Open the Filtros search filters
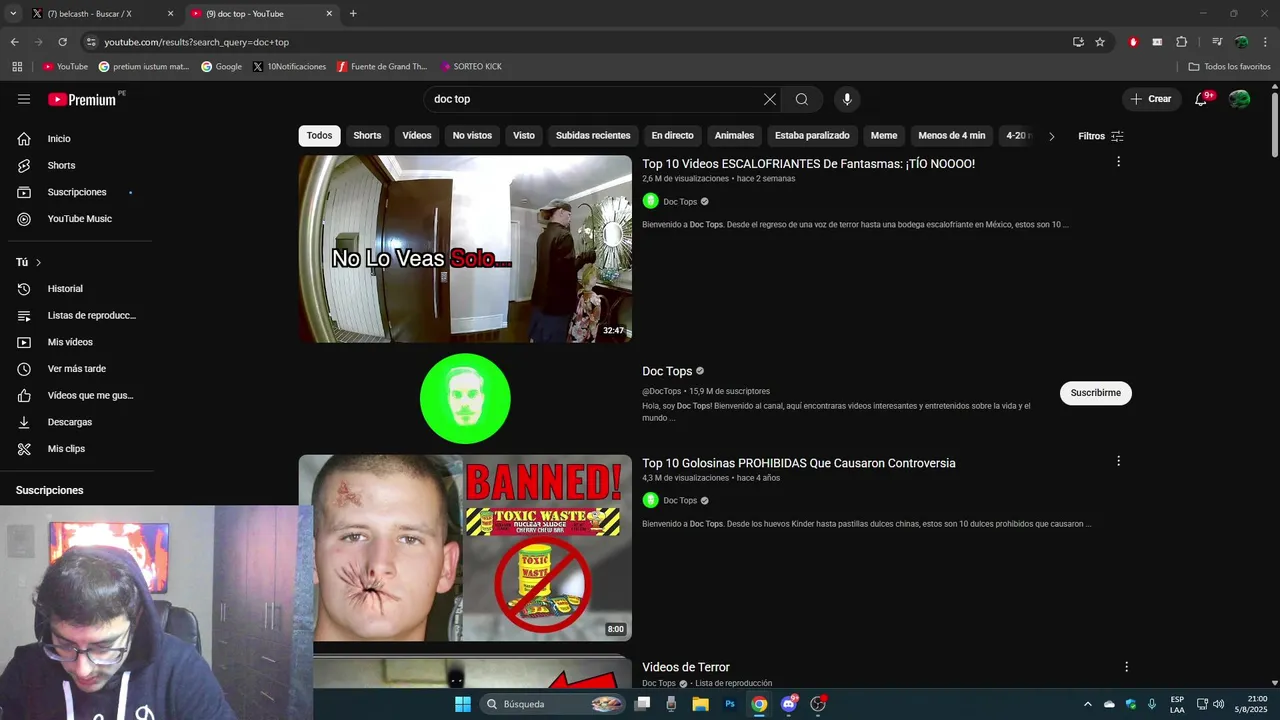 pyautogui.click(x=1101, y=136)
